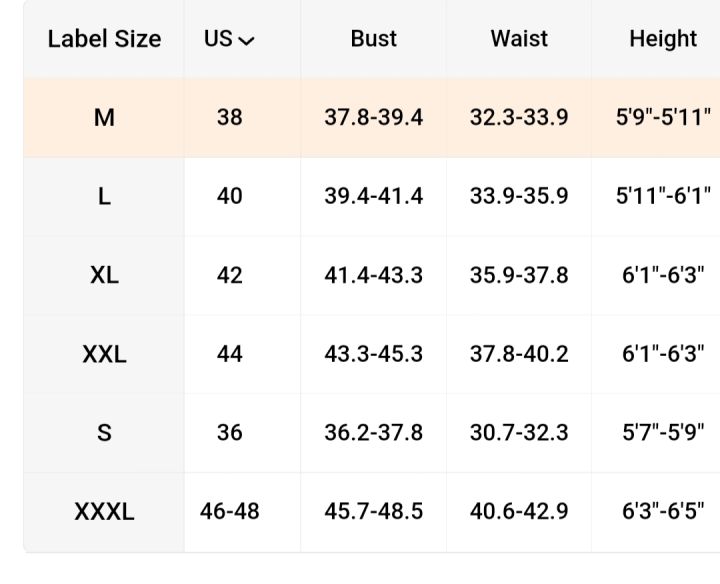
Task: Select the XXL label size cell
Action: point(104,354)
